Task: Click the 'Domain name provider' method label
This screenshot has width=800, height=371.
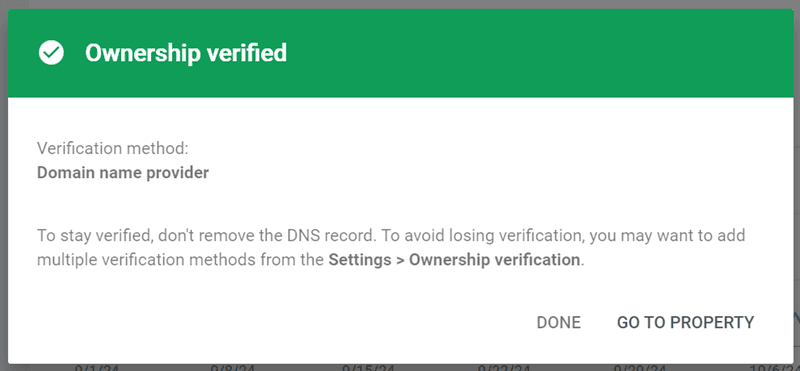Action: 123,173
